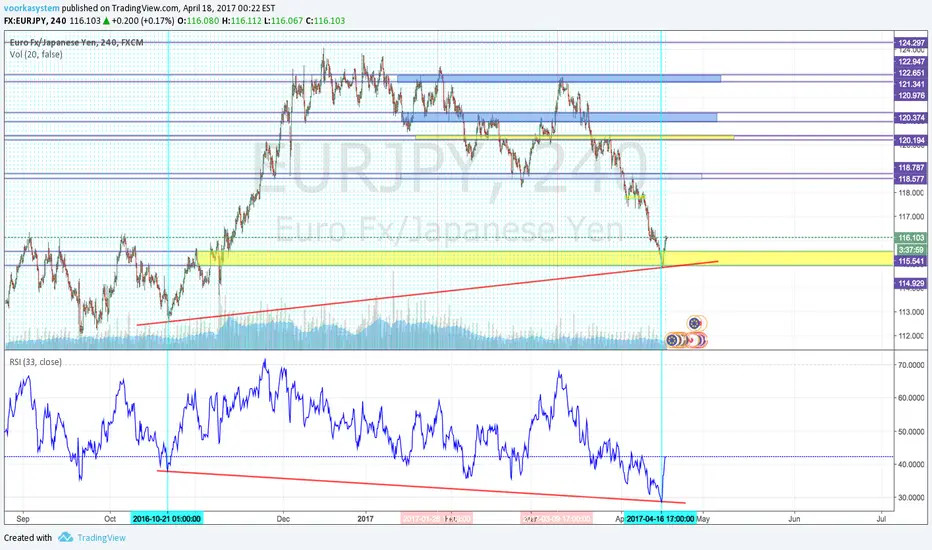Image resolution: width=932 pixels, height=550 pixels.
Task: Click the RSI (33, close) indicator legend
Action: tap(35, 362)
